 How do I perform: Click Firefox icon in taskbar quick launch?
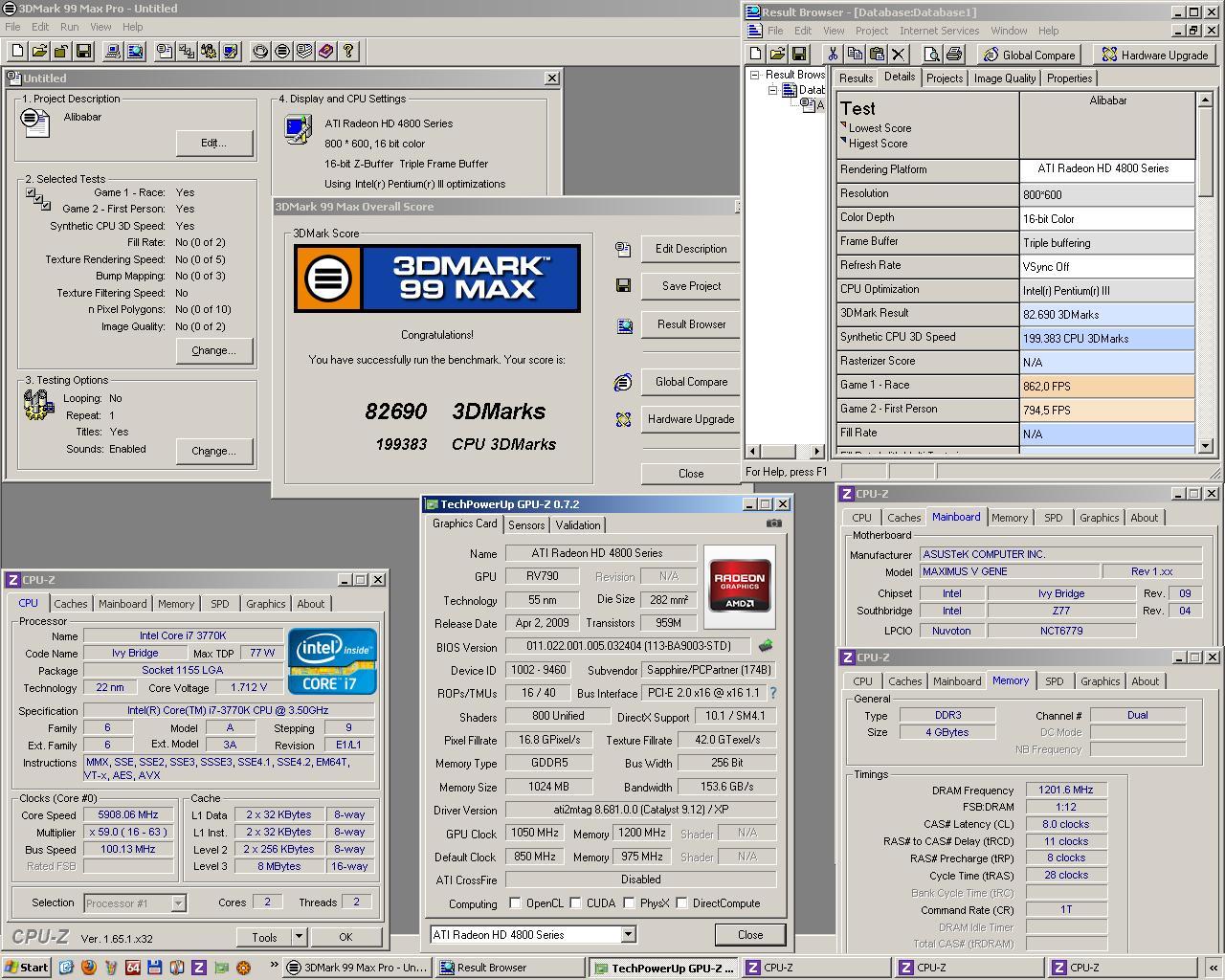(x=88, y=968)
